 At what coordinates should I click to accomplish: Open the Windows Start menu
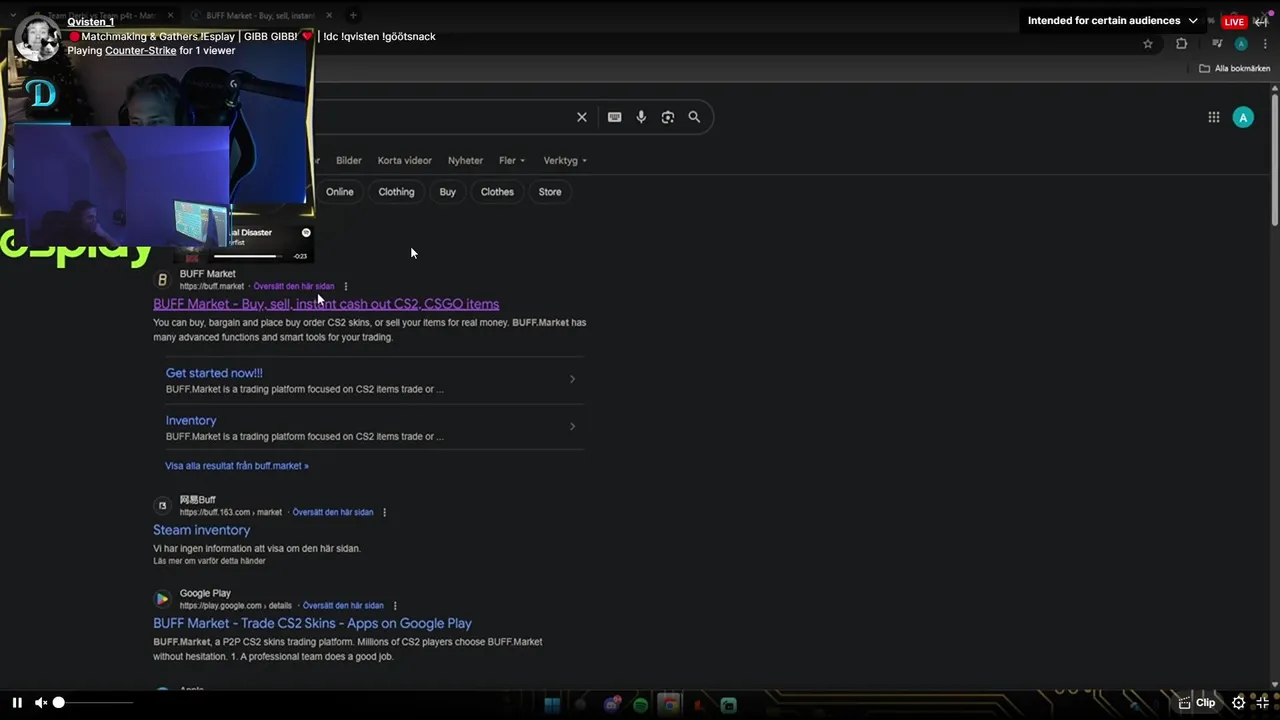[551, 705]
